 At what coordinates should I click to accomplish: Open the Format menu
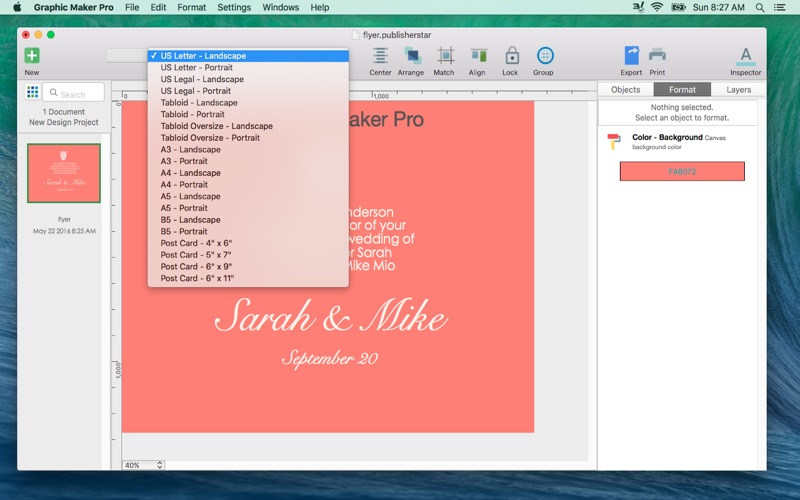tap(192, 7)
